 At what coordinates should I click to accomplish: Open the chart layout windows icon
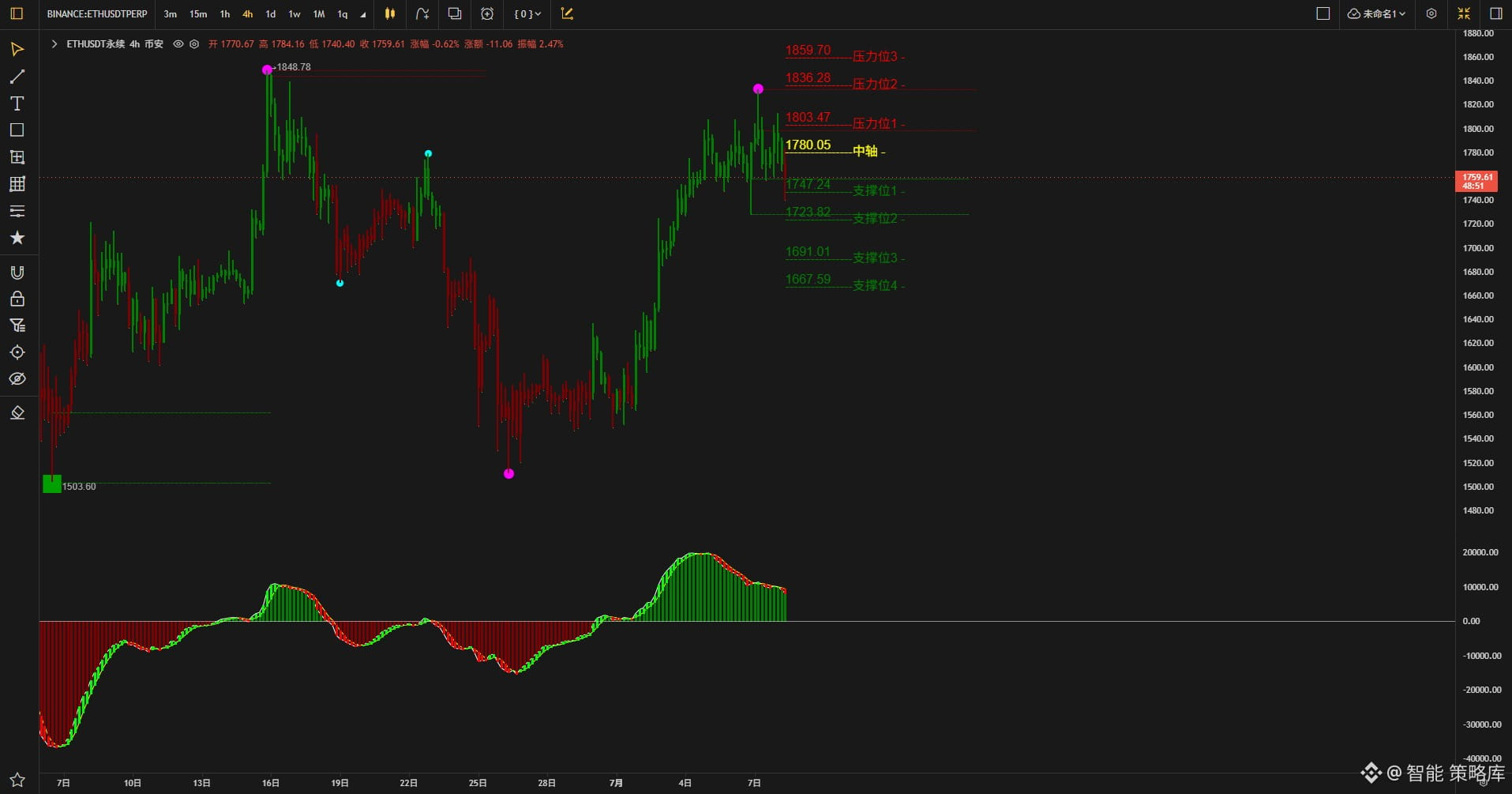click(455, 13)
